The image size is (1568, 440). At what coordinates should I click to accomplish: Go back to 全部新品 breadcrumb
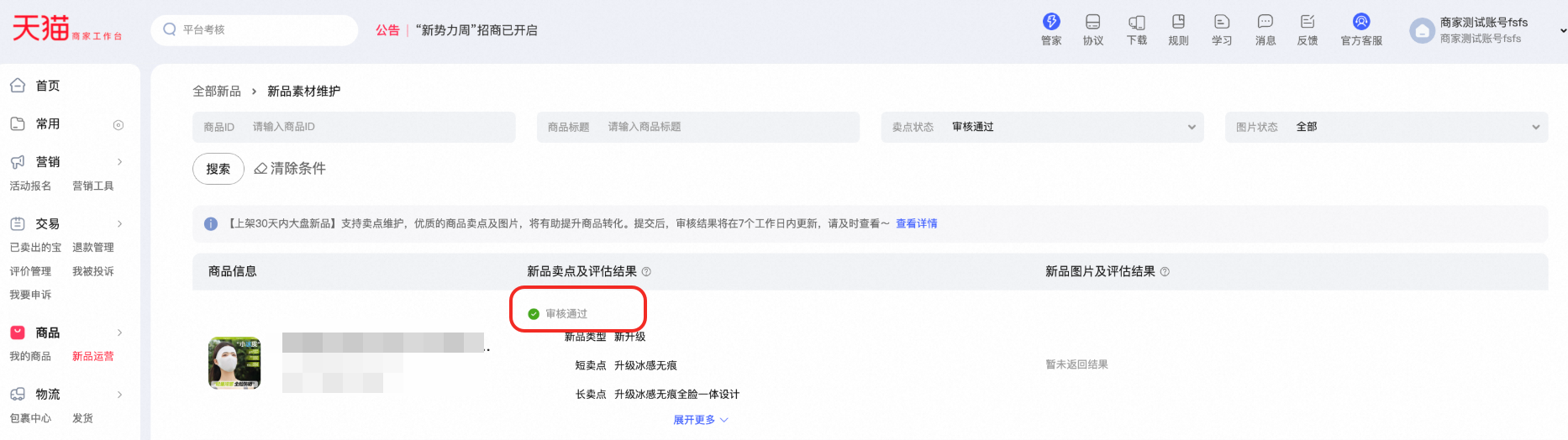pos(217,91)
